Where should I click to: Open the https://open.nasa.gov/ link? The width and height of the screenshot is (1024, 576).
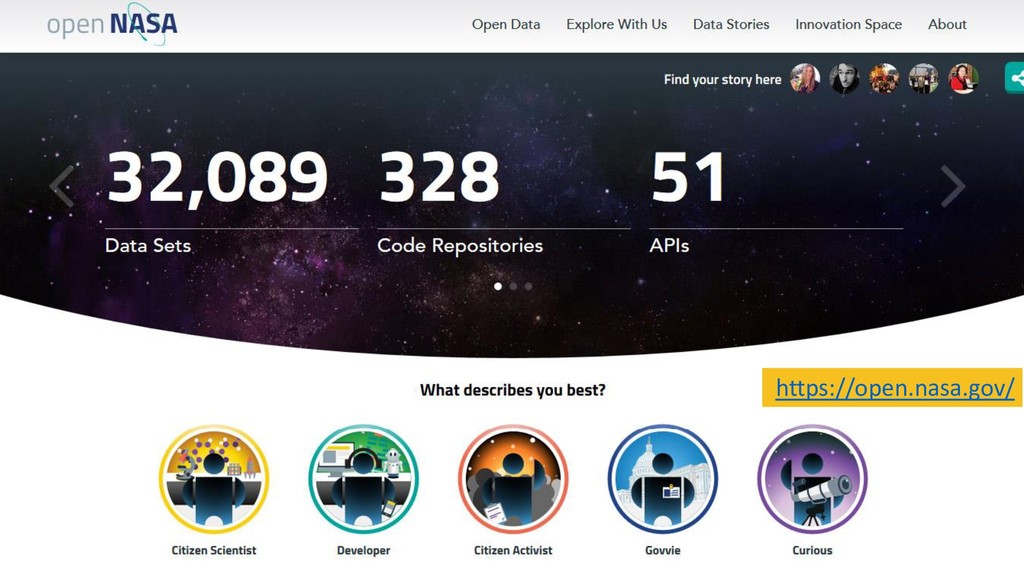[x=895, y=388]
